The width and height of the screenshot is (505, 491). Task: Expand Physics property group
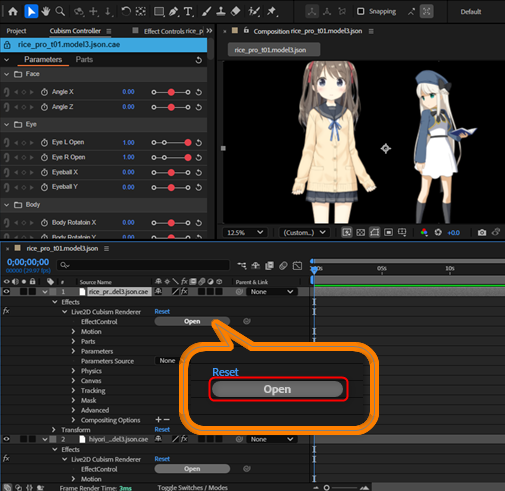point(73,371)
